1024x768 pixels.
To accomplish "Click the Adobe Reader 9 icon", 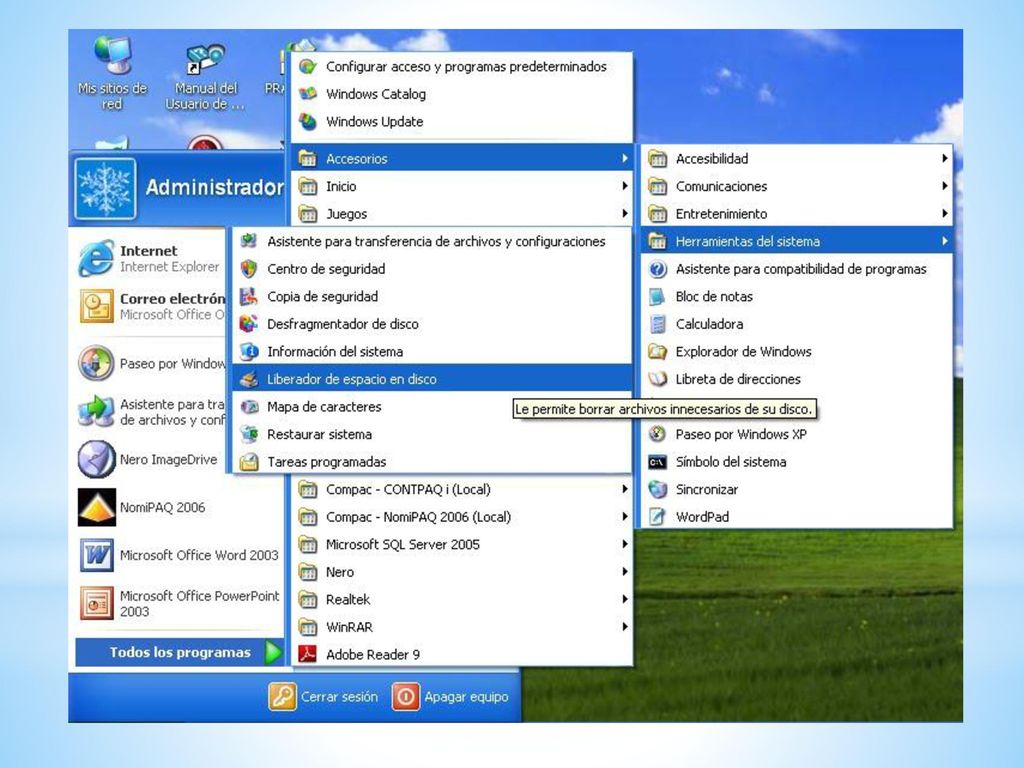I will click(x=308, y=654).
